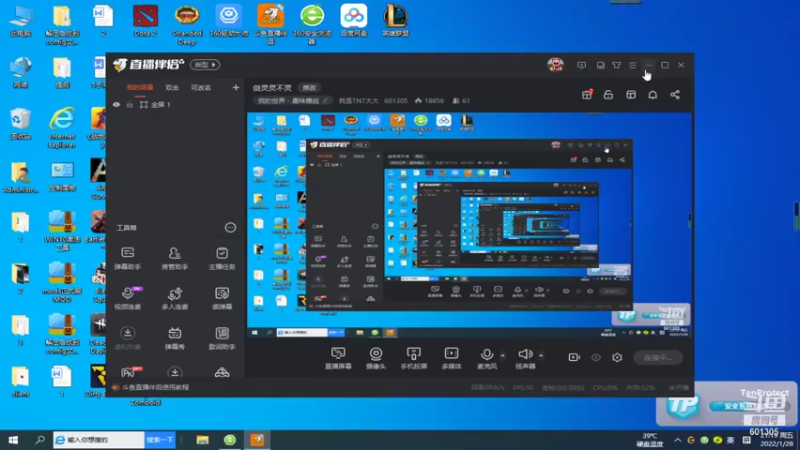This screenshot has width=800, height=450.
Task: Expand speaker options arrow
Action: [541, 355]
